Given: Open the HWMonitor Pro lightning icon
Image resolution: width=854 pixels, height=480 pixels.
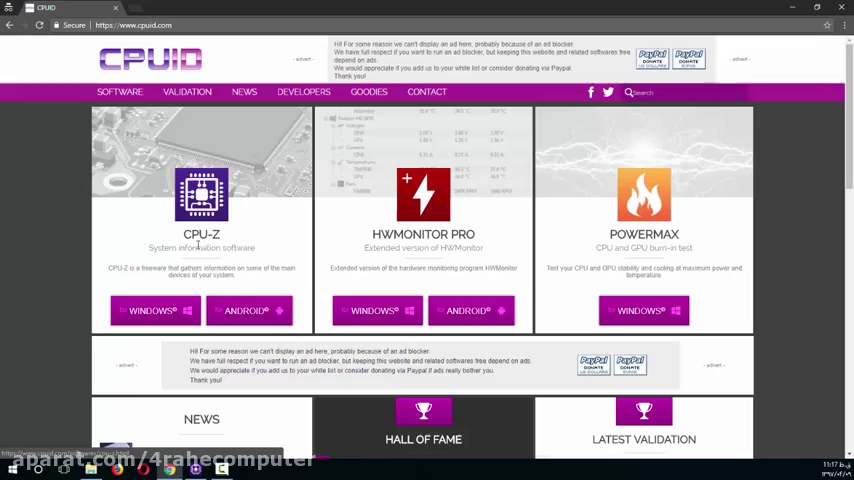Looking at the screenshot, I should [423, 195].
